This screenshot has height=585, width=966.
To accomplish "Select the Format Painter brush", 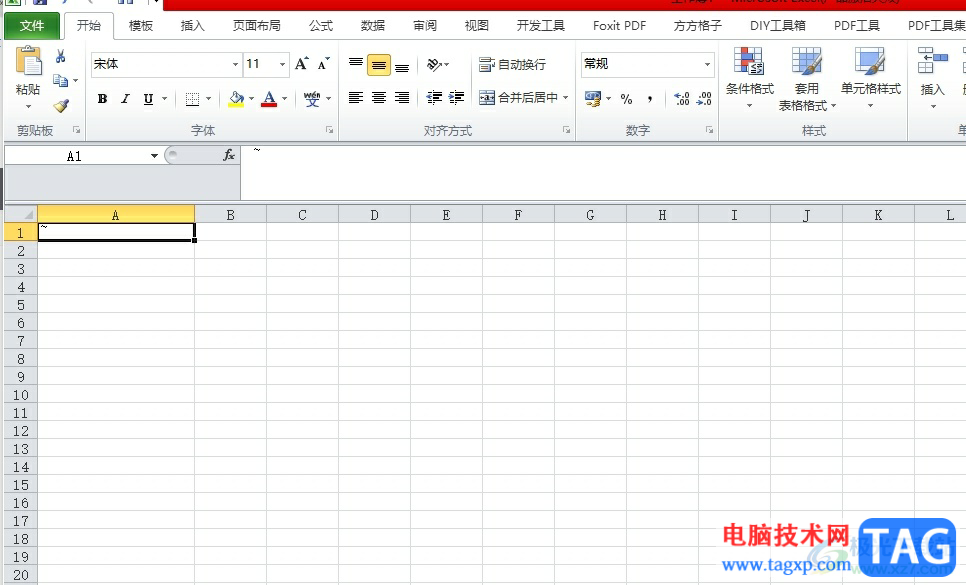I will 61,106.
